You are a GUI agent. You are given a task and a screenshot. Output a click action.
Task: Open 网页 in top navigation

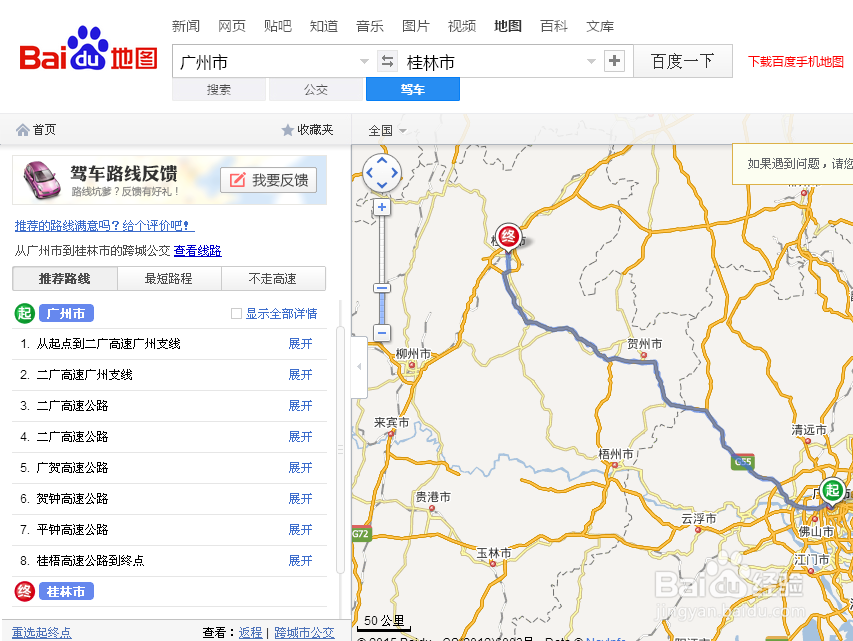click(232, 26)
